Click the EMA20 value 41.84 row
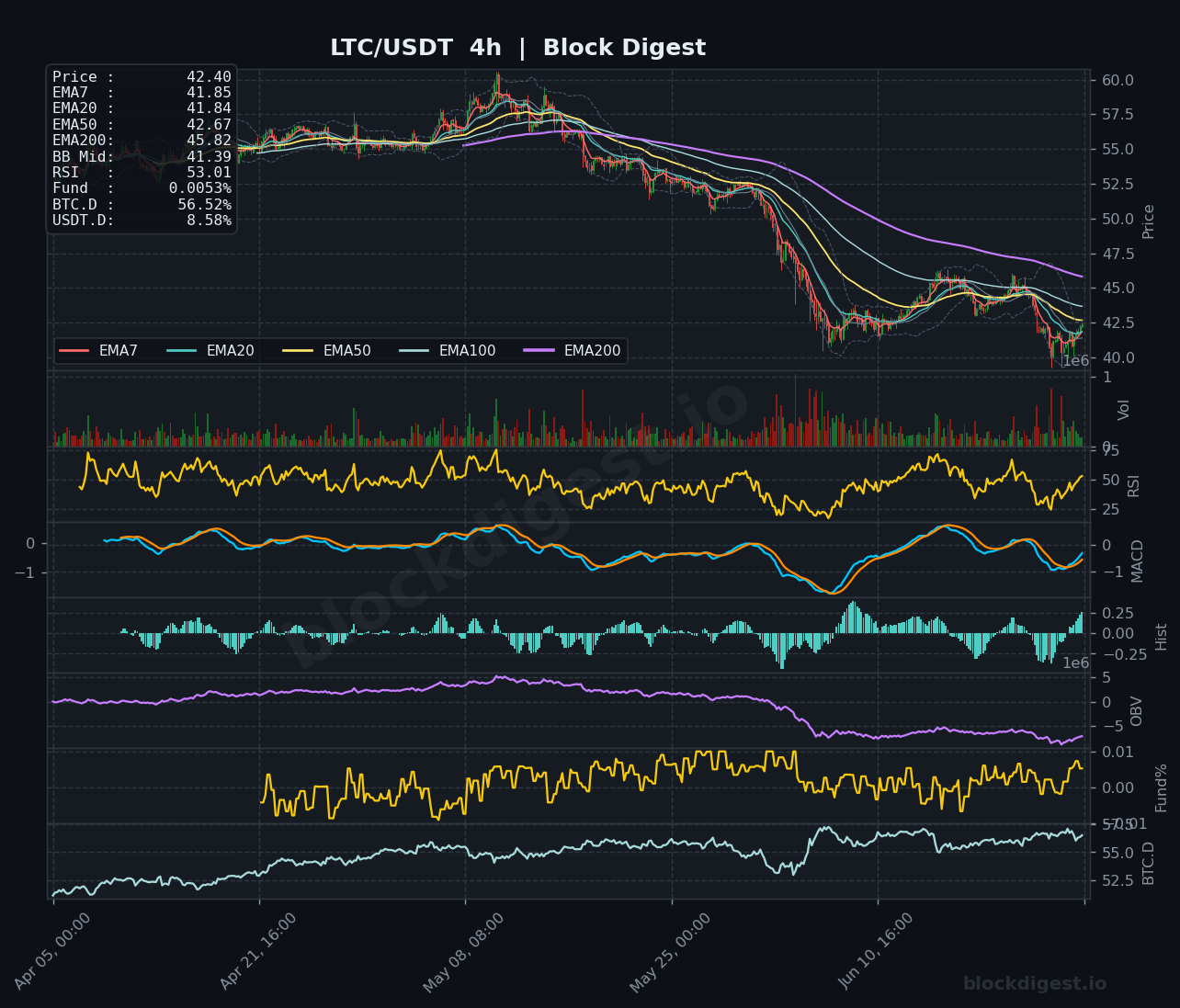Viewport: 1180px width, 1008px height. click(x=142, y=108)
